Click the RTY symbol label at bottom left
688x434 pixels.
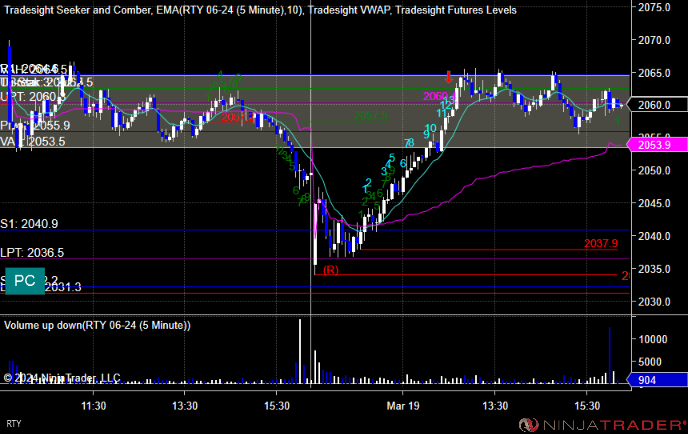(14, 424)
